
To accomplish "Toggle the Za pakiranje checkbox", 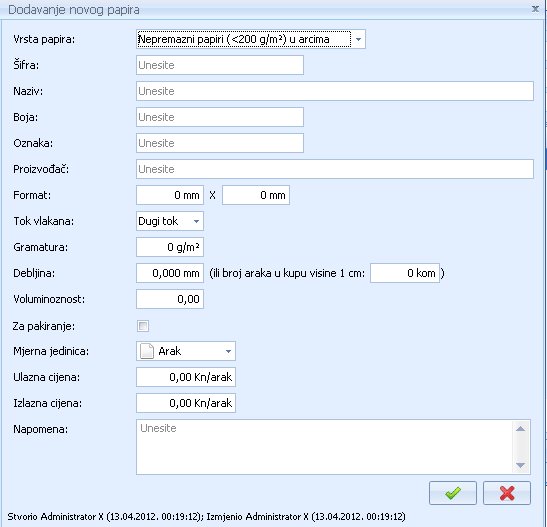I will point(143,326).
